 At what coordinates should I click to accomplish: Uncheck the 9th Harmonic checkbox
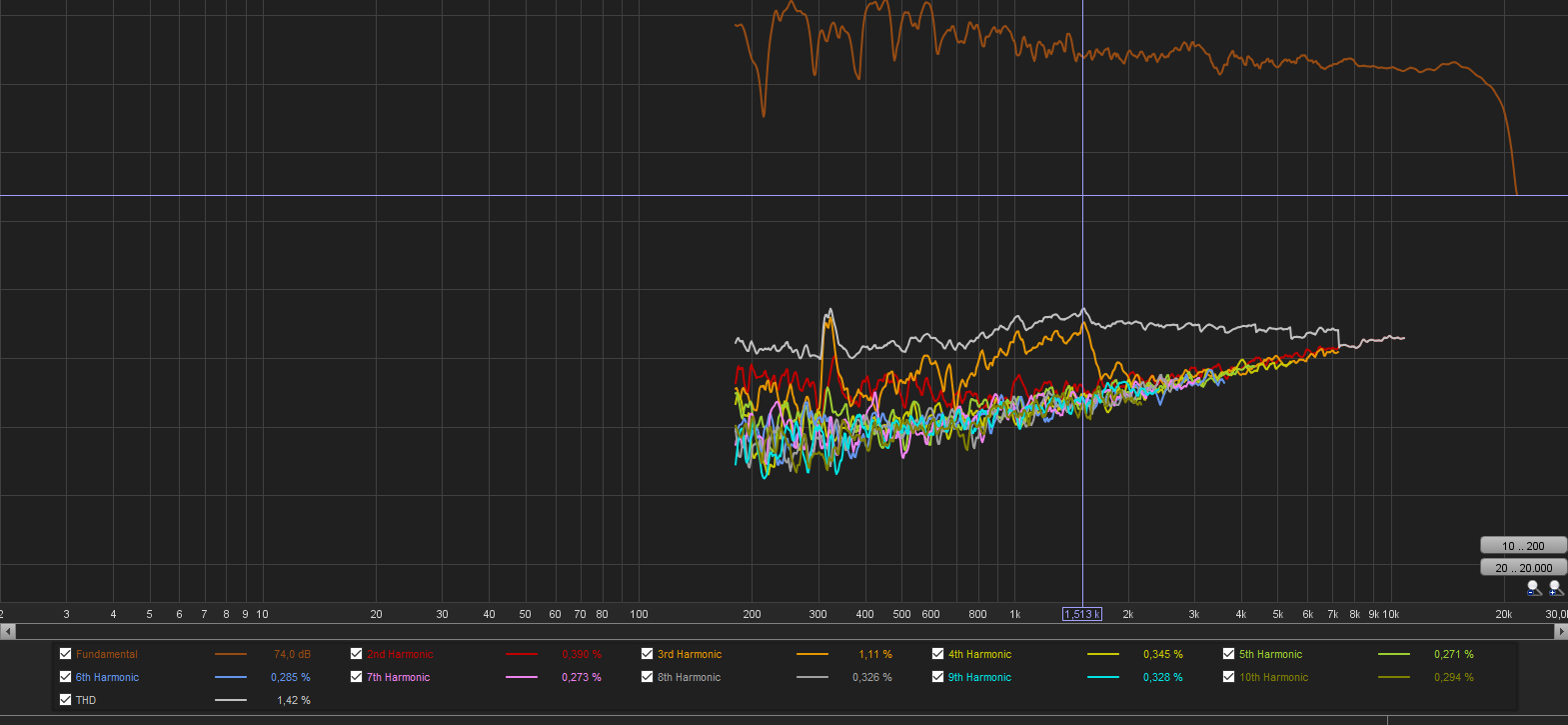(x=937, y=677)
